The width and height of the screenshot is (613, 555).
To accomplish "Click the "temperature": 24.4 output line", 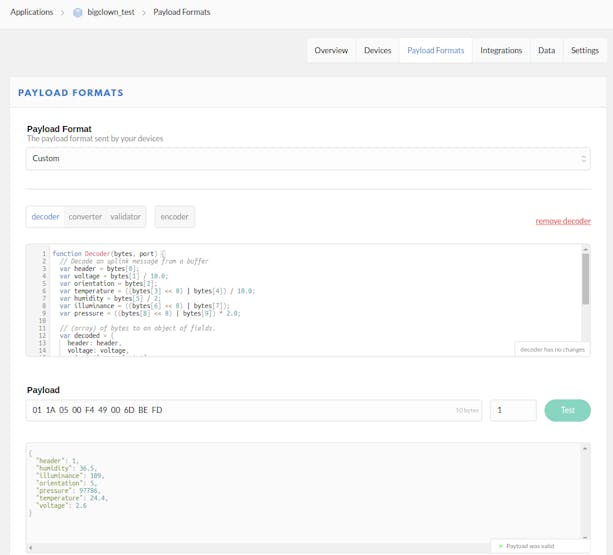I will click(x=72, y=498).
